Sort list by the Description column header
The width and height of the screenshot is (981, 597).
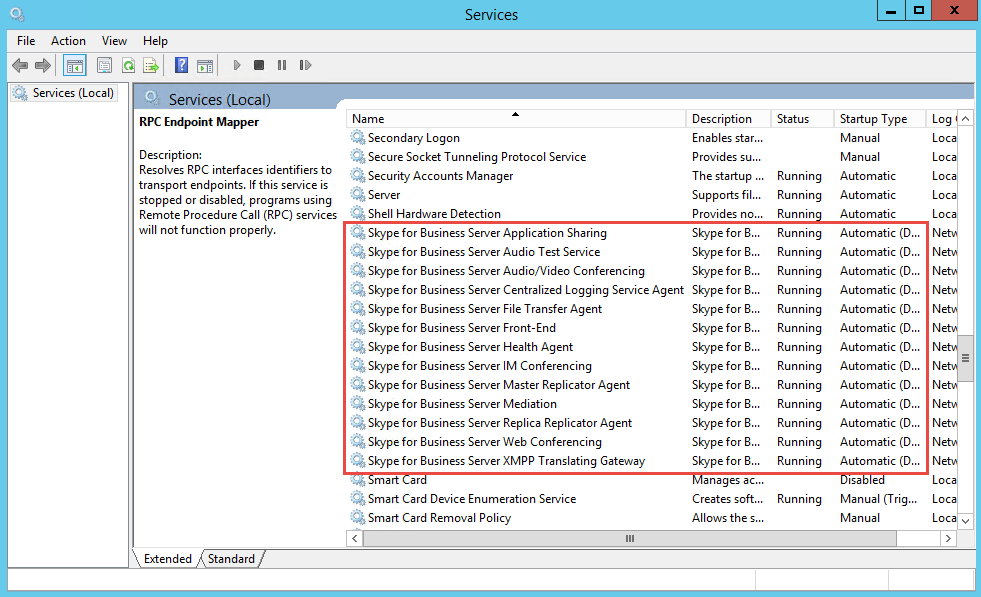click(729, 119)
